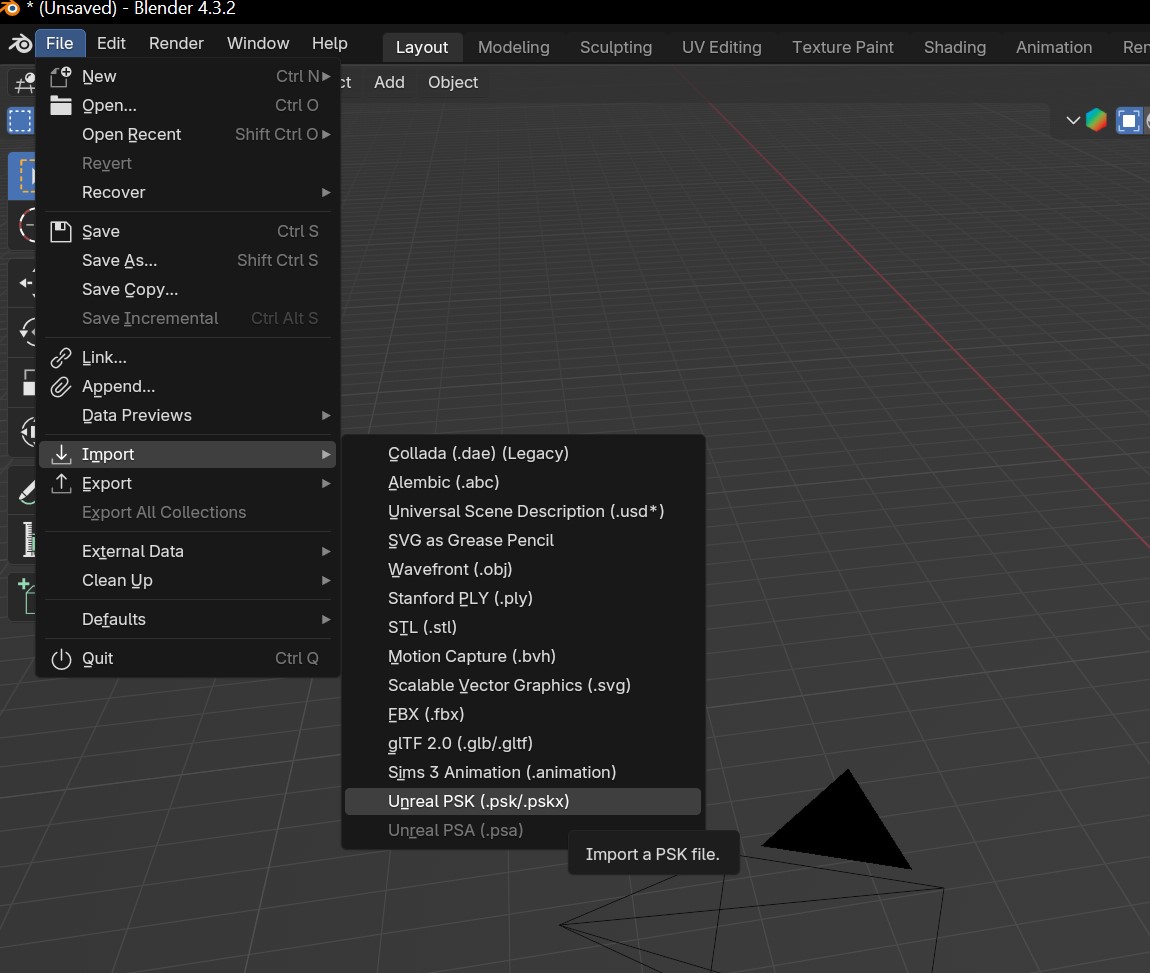This screenshot has width=1150, height=973.
Task: Click the Save floppy disk icon
Action: pyautogui.click(x=61, y=232)
